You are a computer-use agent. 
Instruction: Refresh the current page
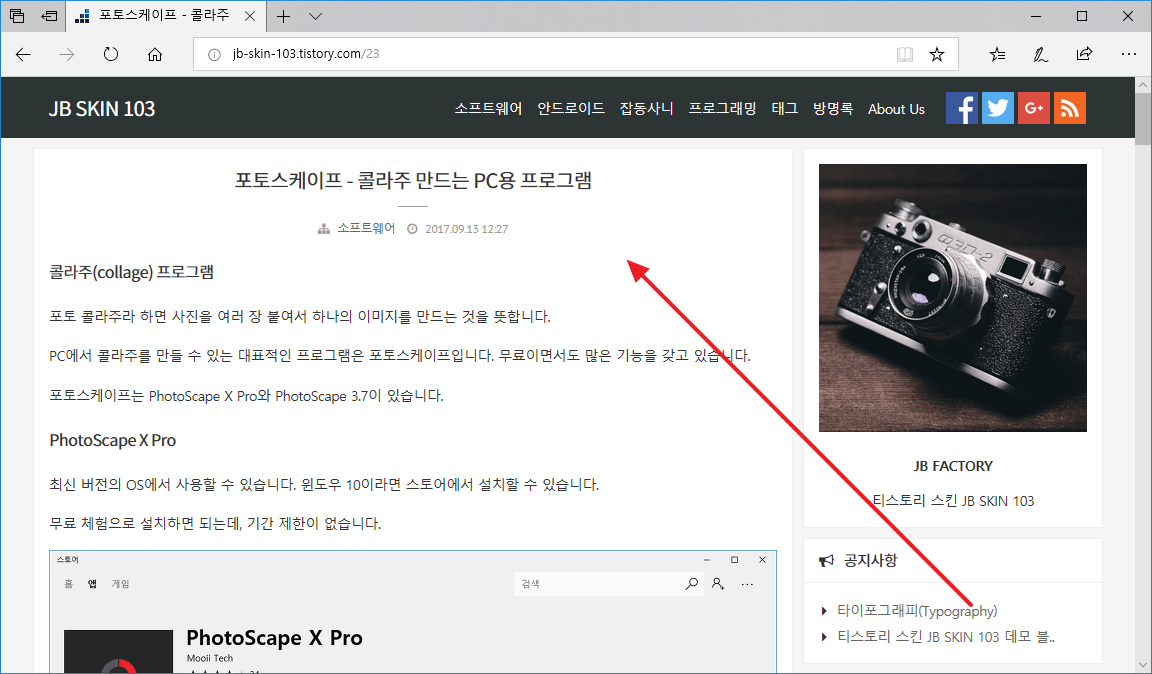[x=111, y=54]
